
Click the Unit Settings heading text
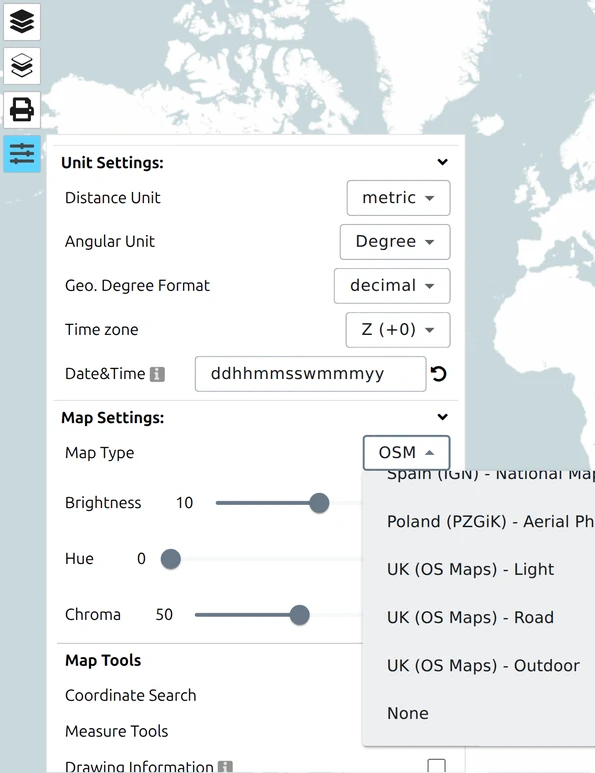point(112,163)
